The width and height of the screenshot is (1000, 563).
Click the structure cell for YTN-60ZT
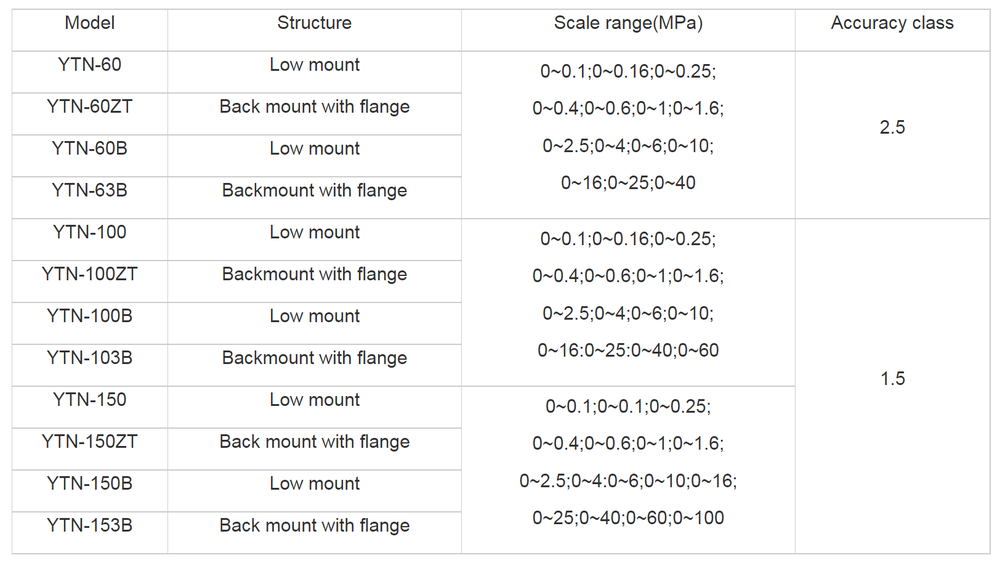point(314,107)
